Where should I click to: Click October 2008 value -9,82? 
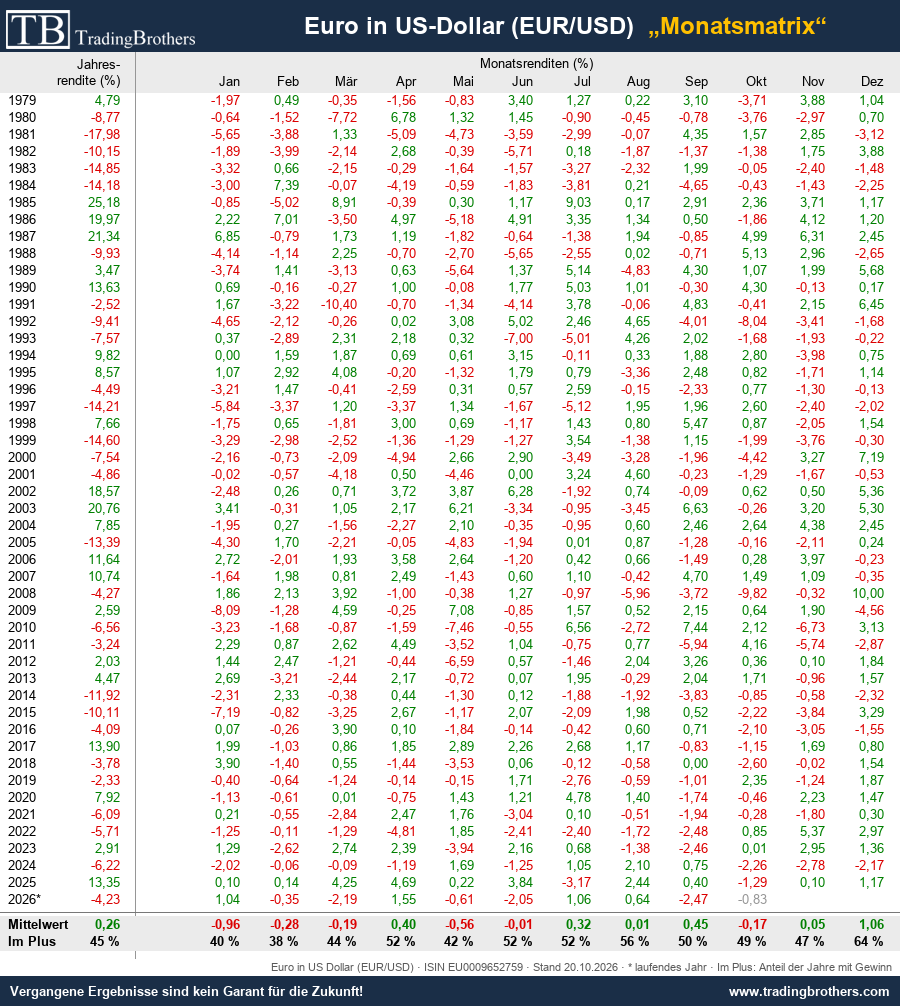(752, 593)
